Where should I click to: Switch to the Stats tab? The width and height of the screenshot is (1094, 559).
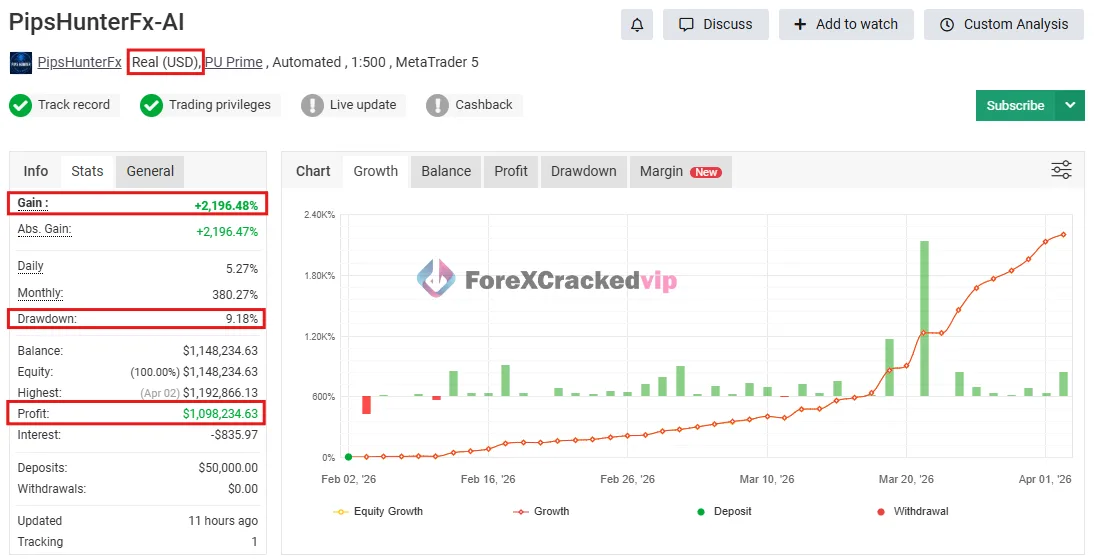(87, 171)
